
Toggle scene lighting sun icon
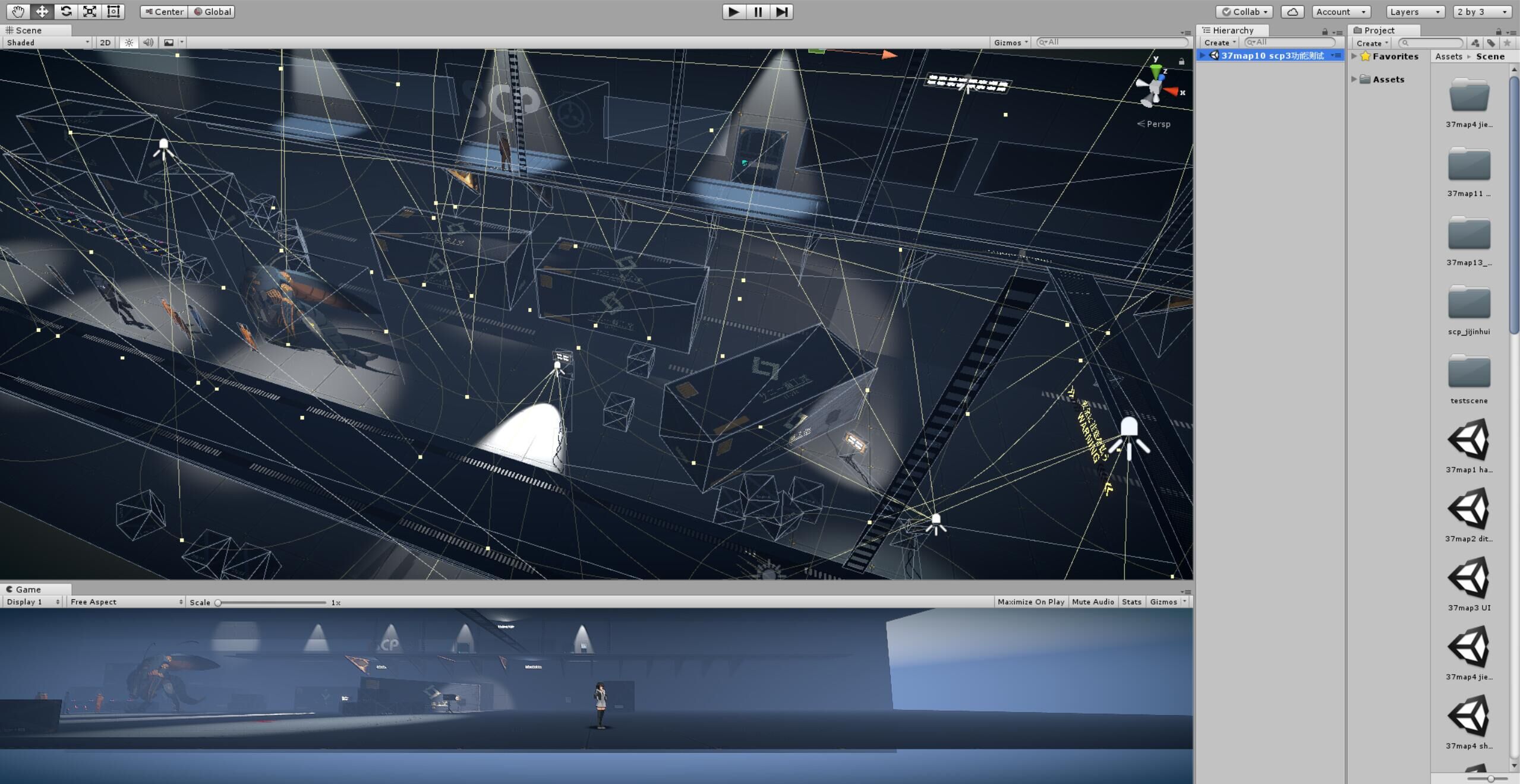click(x=129, y=42)
